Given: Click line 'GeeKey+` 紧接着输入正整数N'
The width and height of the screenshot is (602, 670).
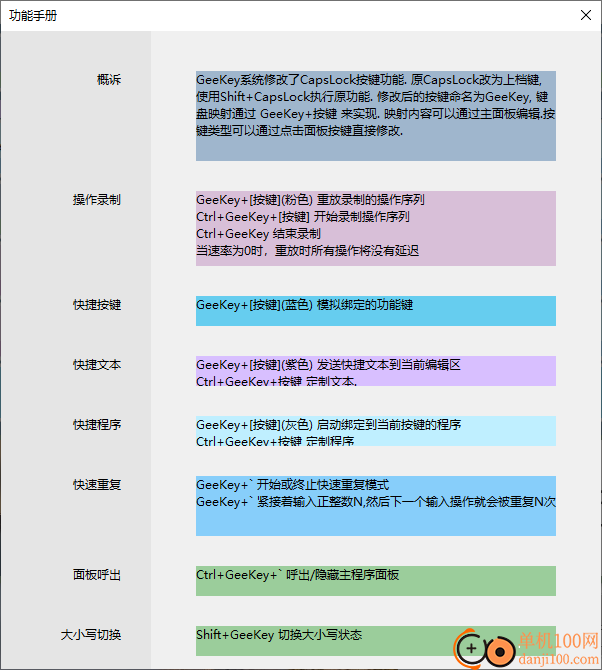Looking at the screenshot, I should (376, 502).
